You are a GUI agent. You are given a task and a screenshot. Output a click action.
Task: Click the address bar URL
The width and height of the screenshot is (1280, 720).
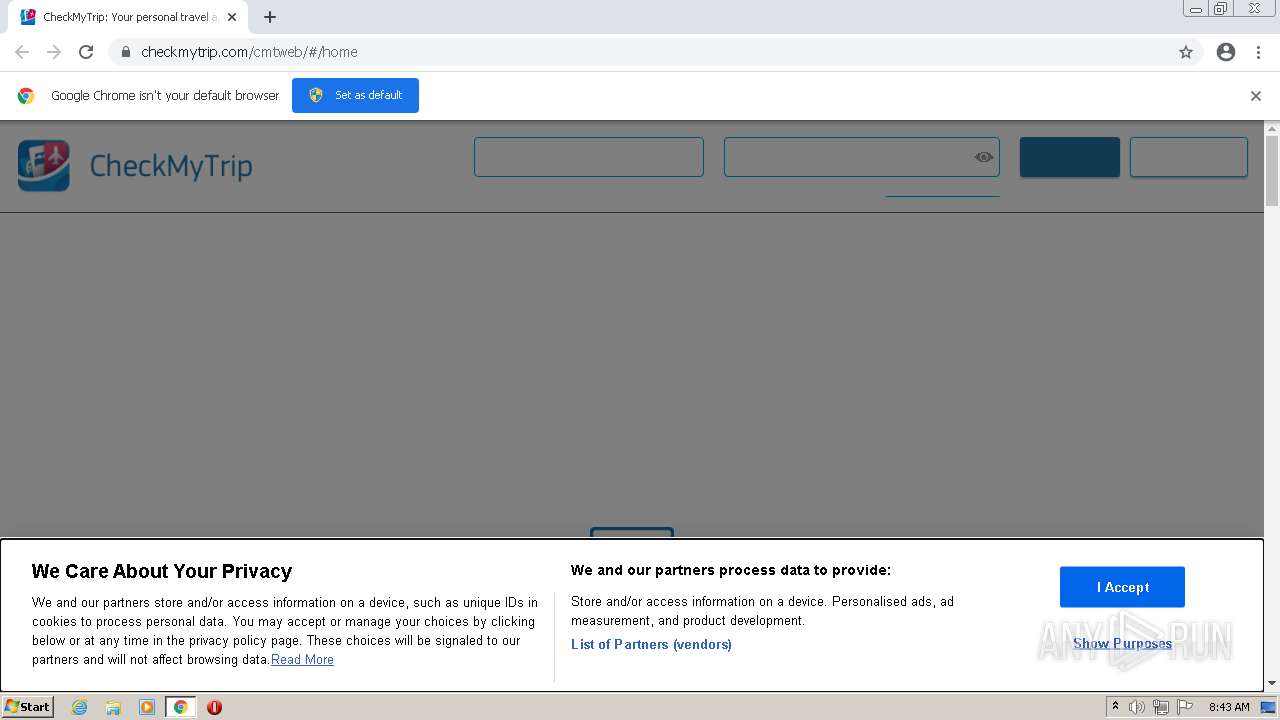(249, 52)
